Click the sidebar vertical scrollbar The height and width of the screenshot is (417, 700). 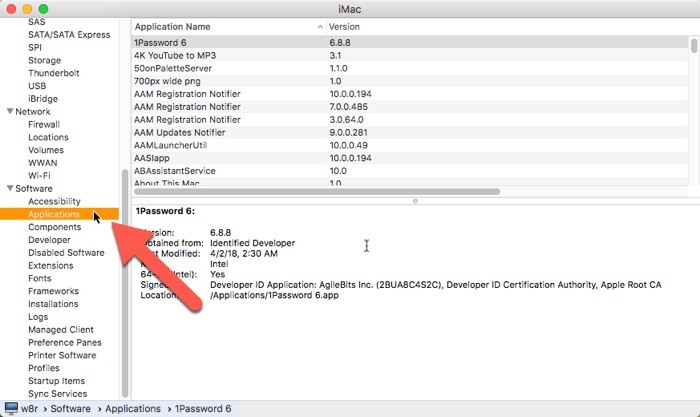click(x=125, y=283)
